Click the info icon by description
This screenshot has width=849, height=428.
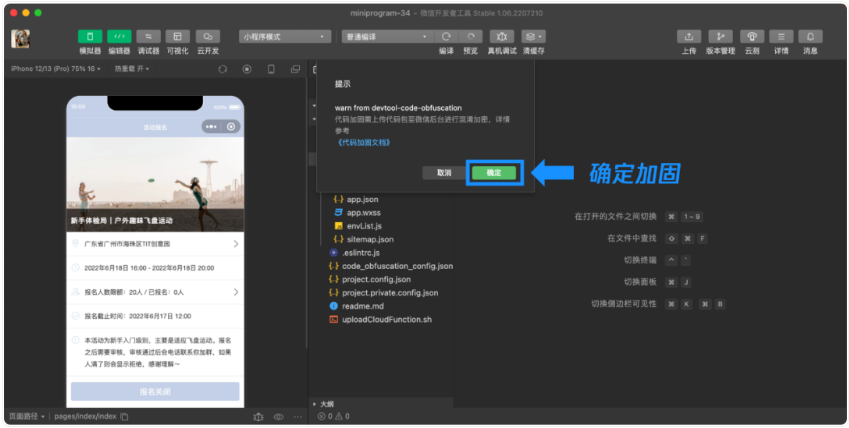(75, 340)
